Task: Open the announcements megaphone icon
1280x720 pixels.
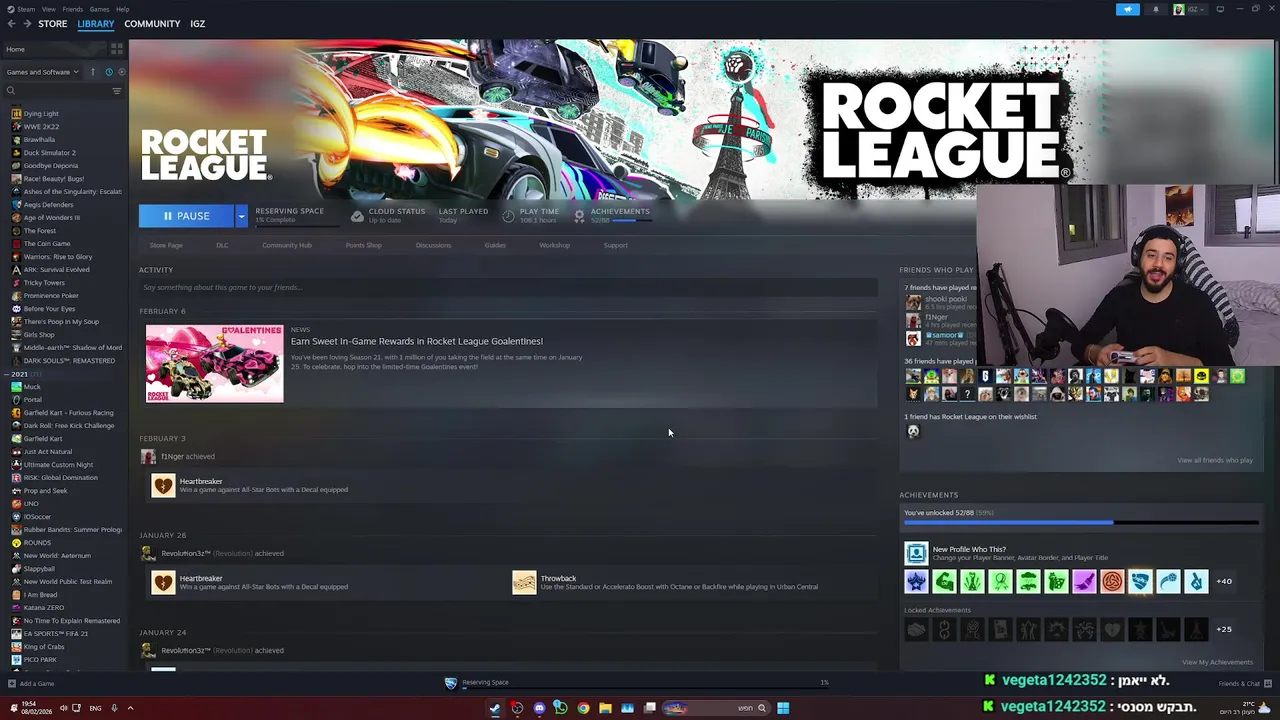Action: tap(1127, 9)
